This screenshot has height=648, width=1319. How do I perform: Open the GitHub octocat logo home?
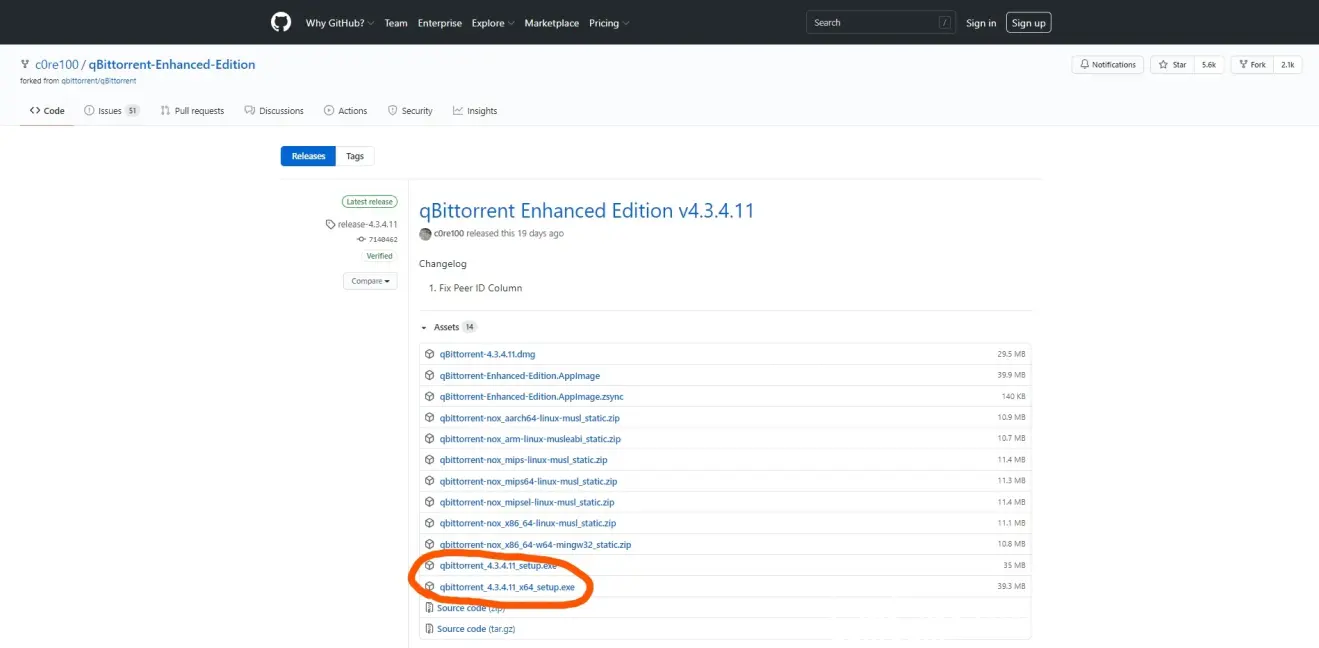[280, 22]
